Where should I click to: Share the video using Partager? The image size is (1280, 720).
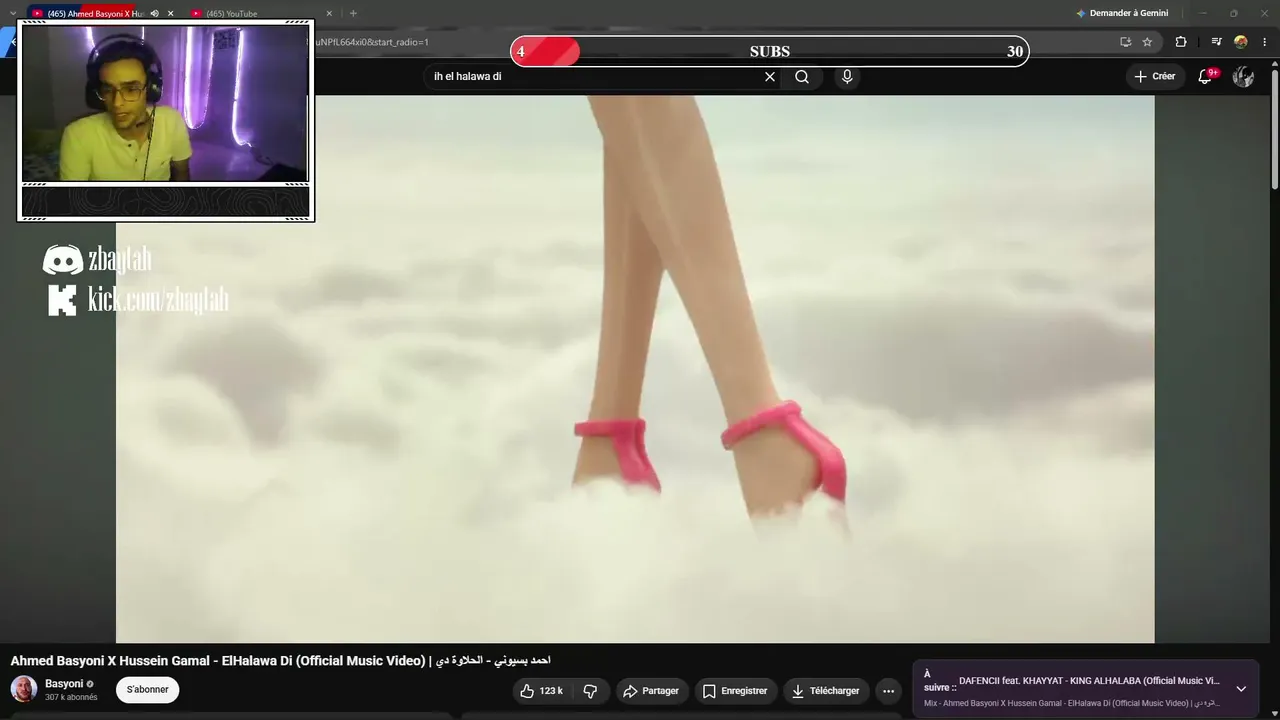click(x=650, y=691)
